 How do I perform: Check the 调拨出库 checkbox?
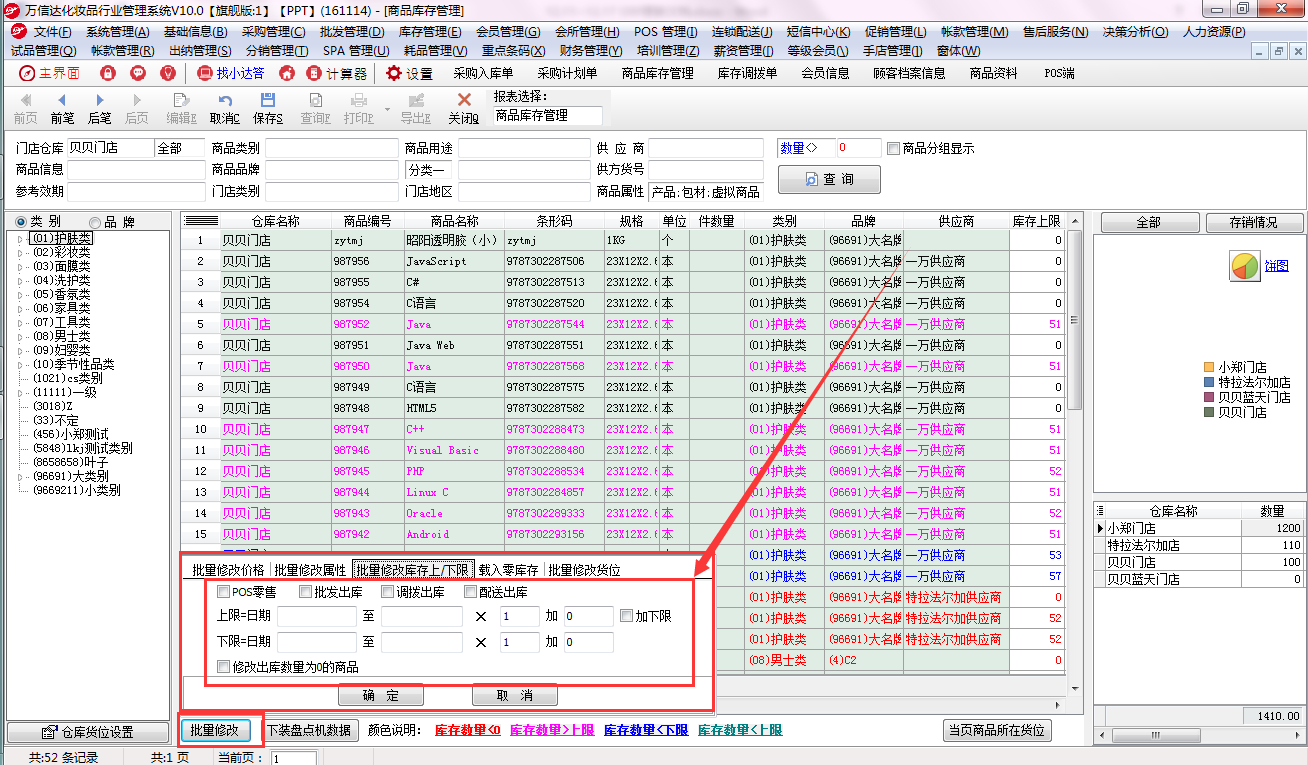[x=388, y=592]
